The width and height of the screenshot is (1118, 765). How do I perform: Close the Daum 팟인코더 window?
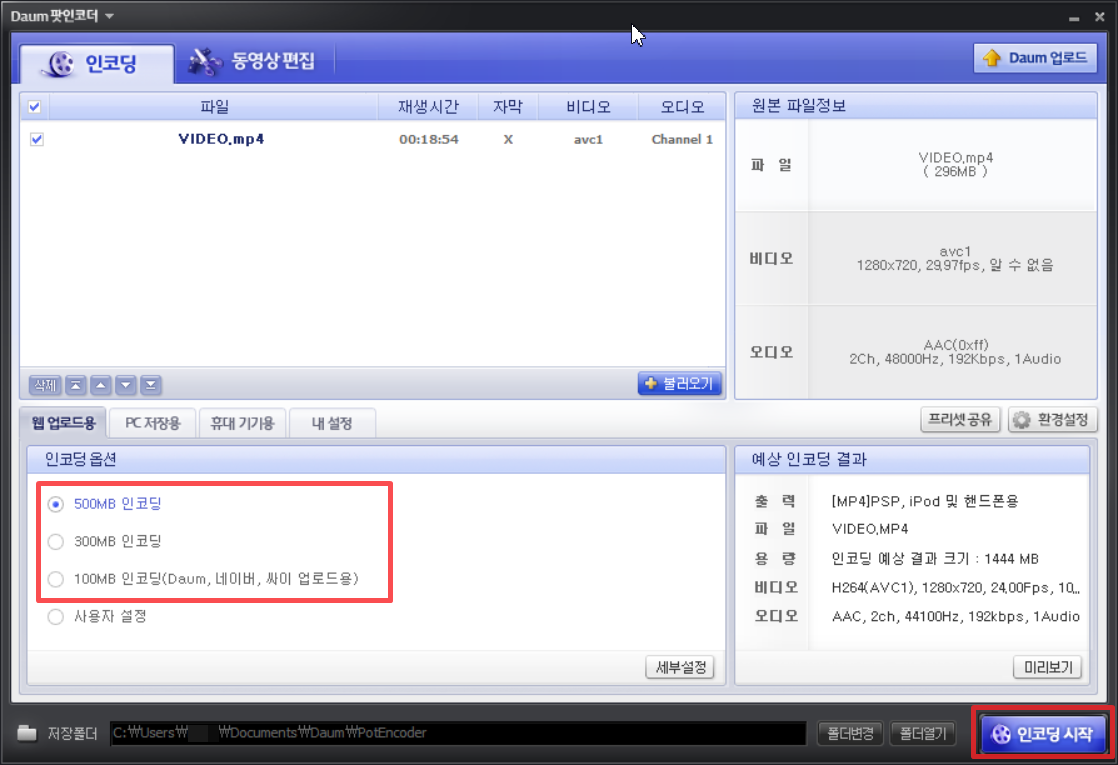pyautogui.click(x=1099, y=16)
